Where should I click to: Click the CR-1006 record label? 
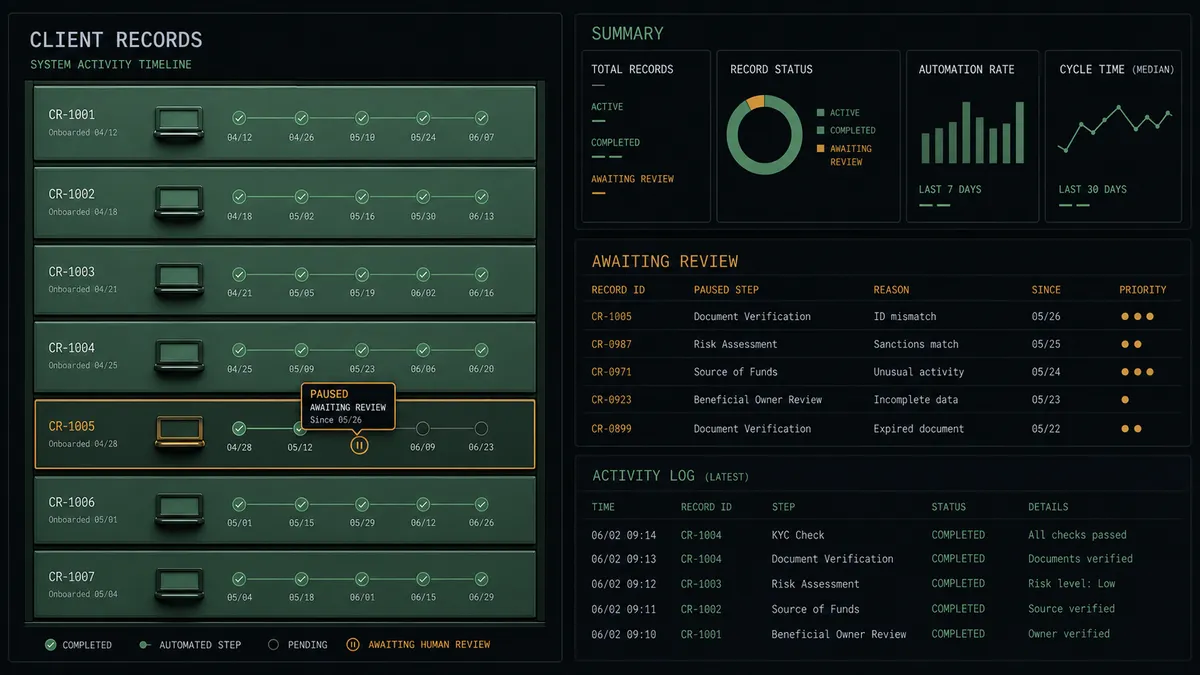[72, 502]
